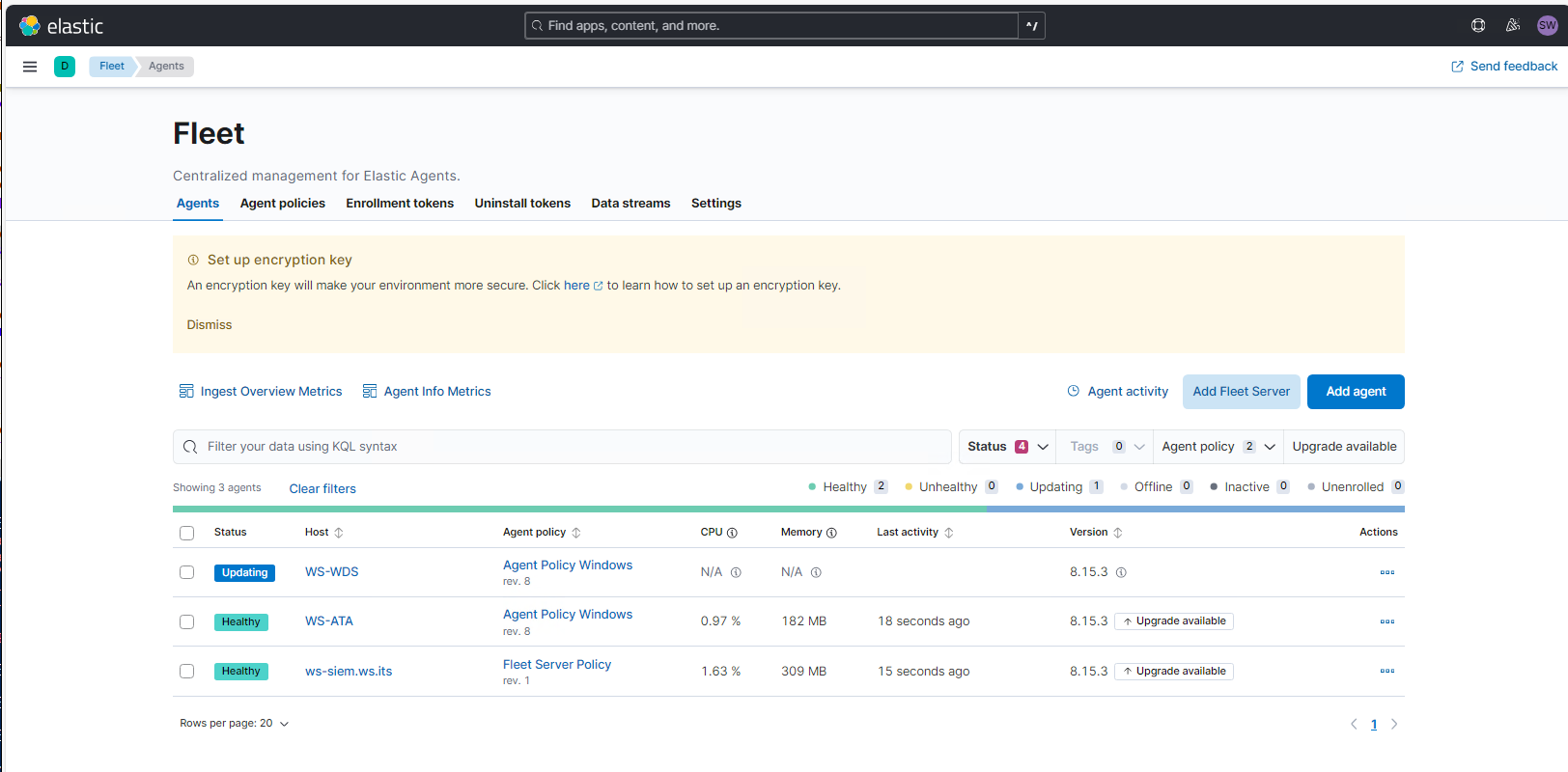Open Agent Info Metrics dashboard
Viewport: 1568px width, 772px height.
(427, 392)
